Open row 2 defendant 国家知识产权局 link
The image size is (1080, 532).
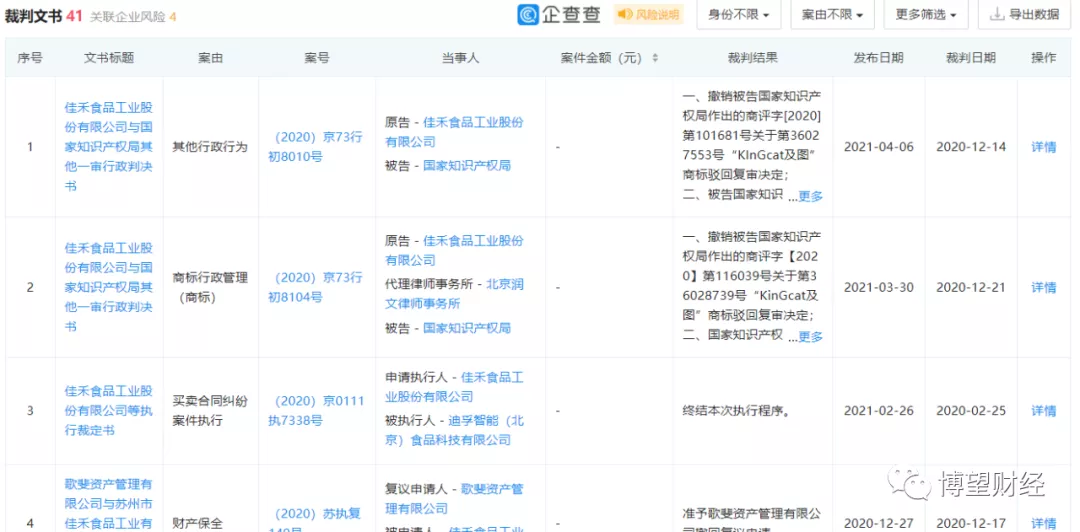point(467,328)
